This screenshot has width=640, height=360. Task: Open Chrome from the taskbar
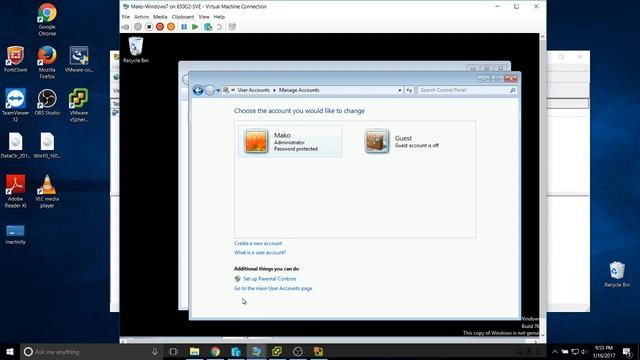point(215,351)
